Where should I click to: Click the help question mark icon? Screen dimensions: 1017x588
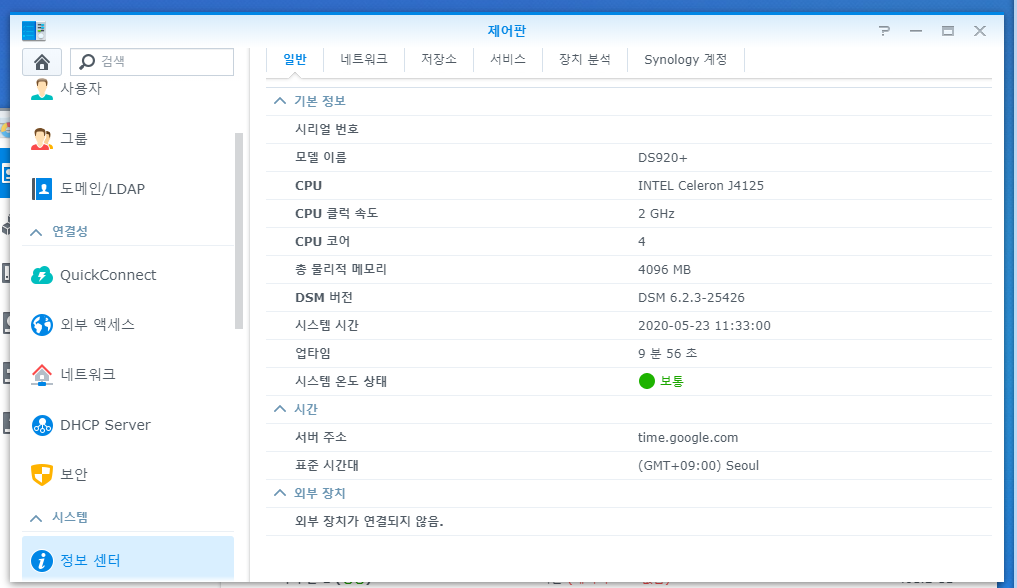tap(884, 30)
